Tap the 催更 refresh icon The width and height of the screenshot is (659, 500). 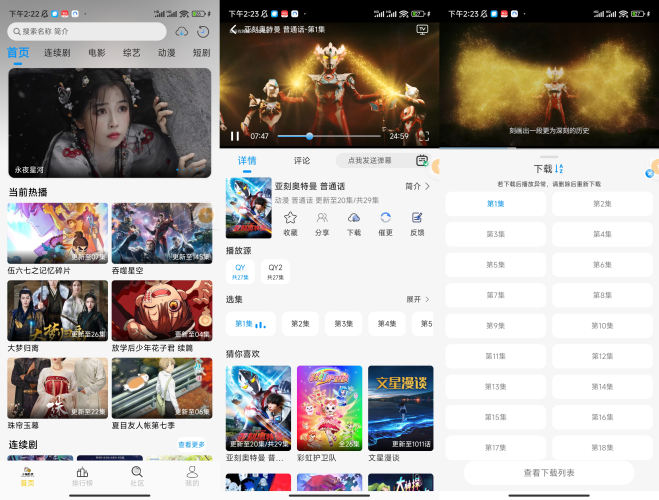point(385,218)
